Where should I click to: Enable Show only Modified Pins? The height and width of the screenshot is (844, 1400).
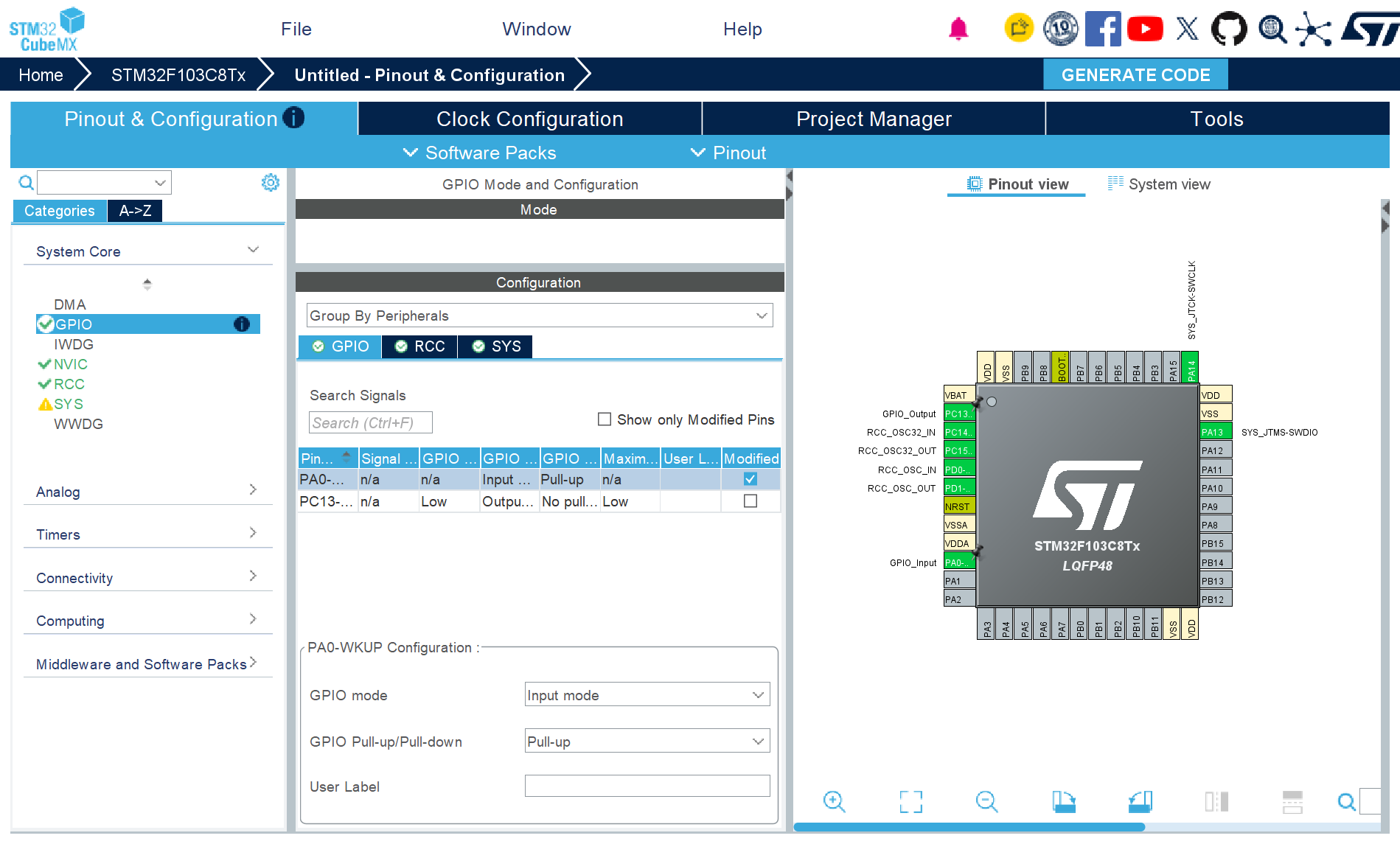(605, 419)
